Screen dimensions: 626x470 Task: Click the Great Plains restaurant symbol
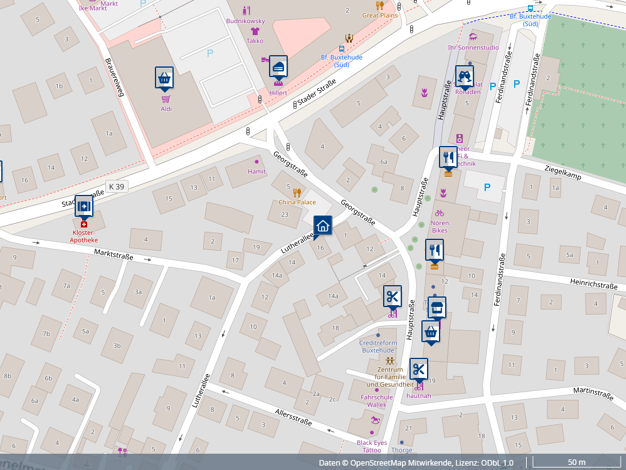pyautogui.click(x=380, y=6)
